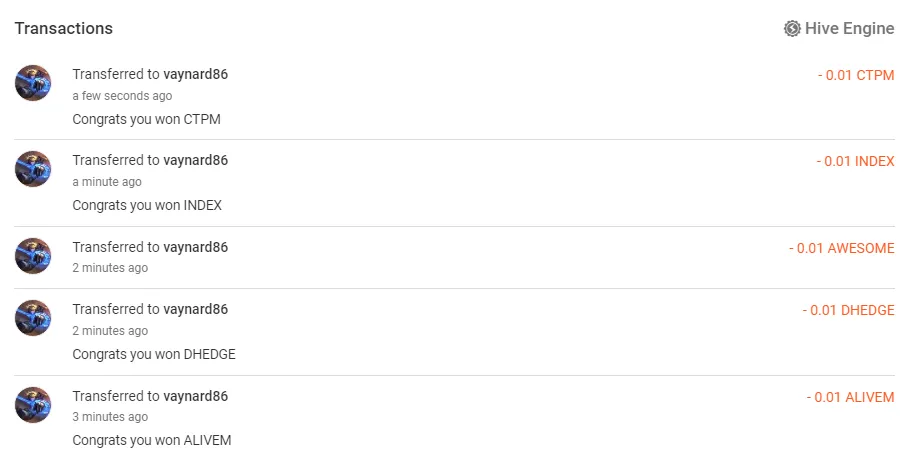This screenshot has height=460, width=912.
Task: Click the -0.01 ALIVEM amount
Action: (850, 397)
